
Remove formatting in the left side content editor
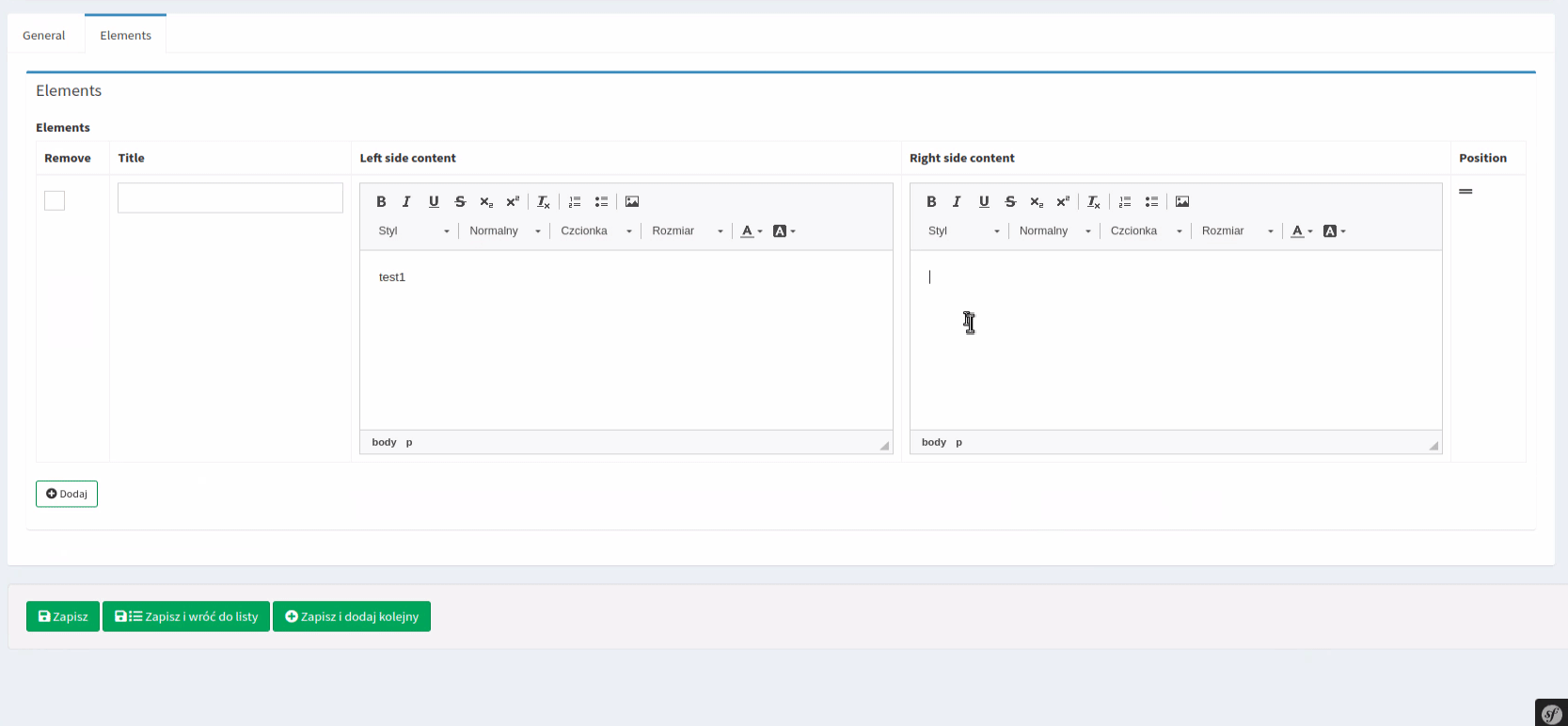pyautogui.click(x=544, y=201)
